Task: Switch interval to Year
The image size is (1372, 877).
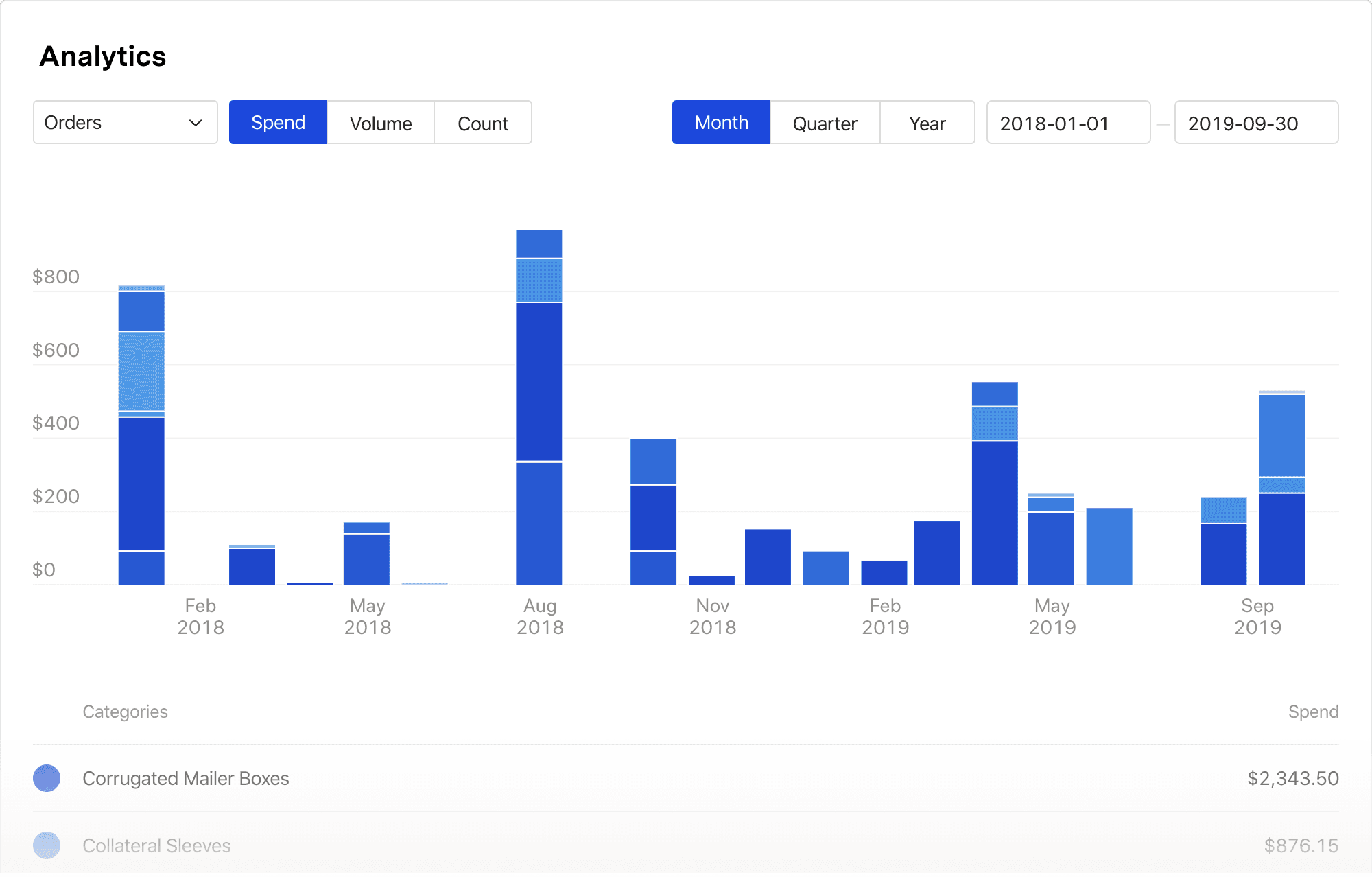Action: pos(927,124)
